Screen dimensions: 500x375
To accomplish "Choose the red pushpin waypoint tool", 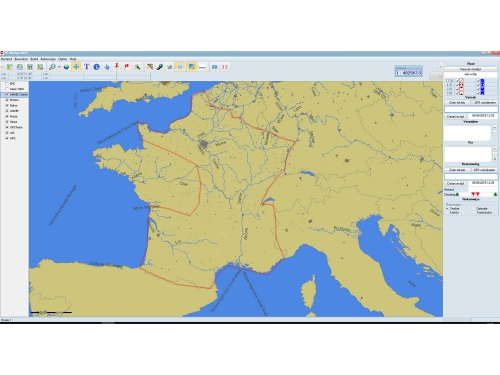I will (x=117, y=67).
